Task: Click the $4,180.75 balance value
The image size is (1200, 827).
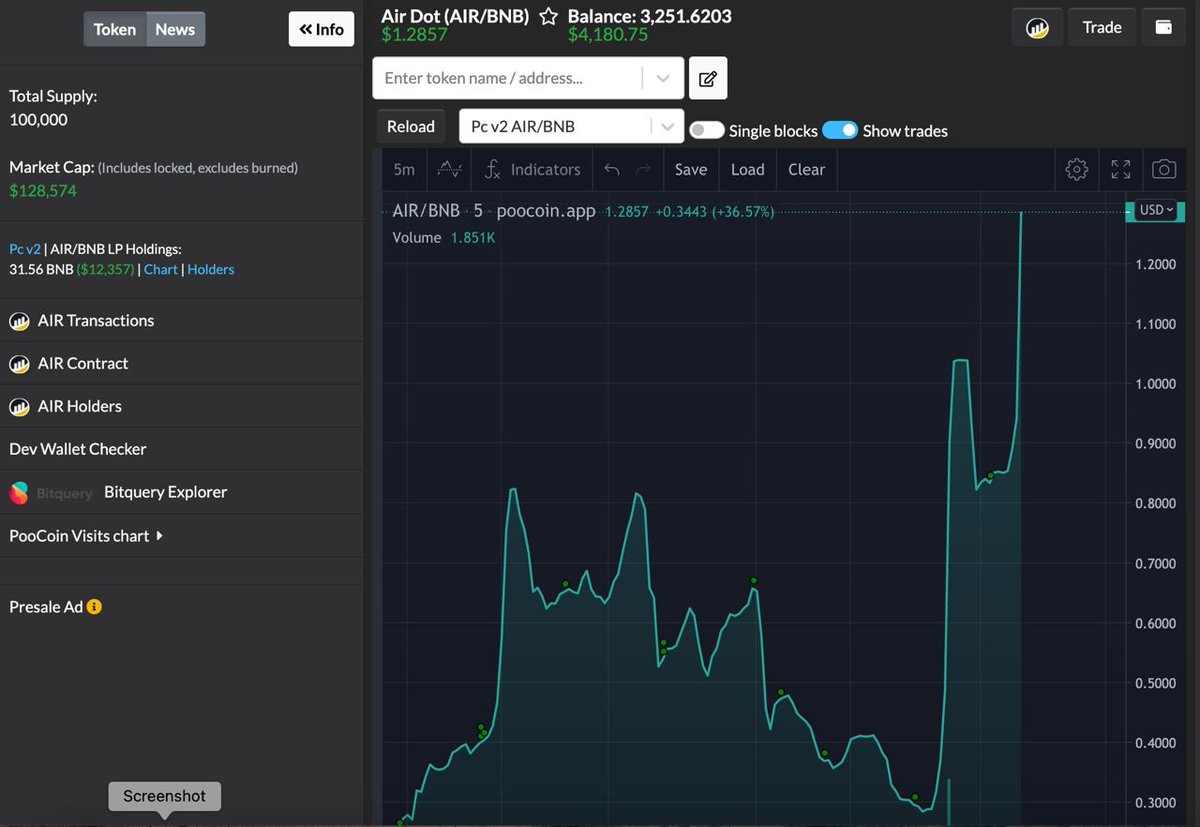Action: (608, 36)
